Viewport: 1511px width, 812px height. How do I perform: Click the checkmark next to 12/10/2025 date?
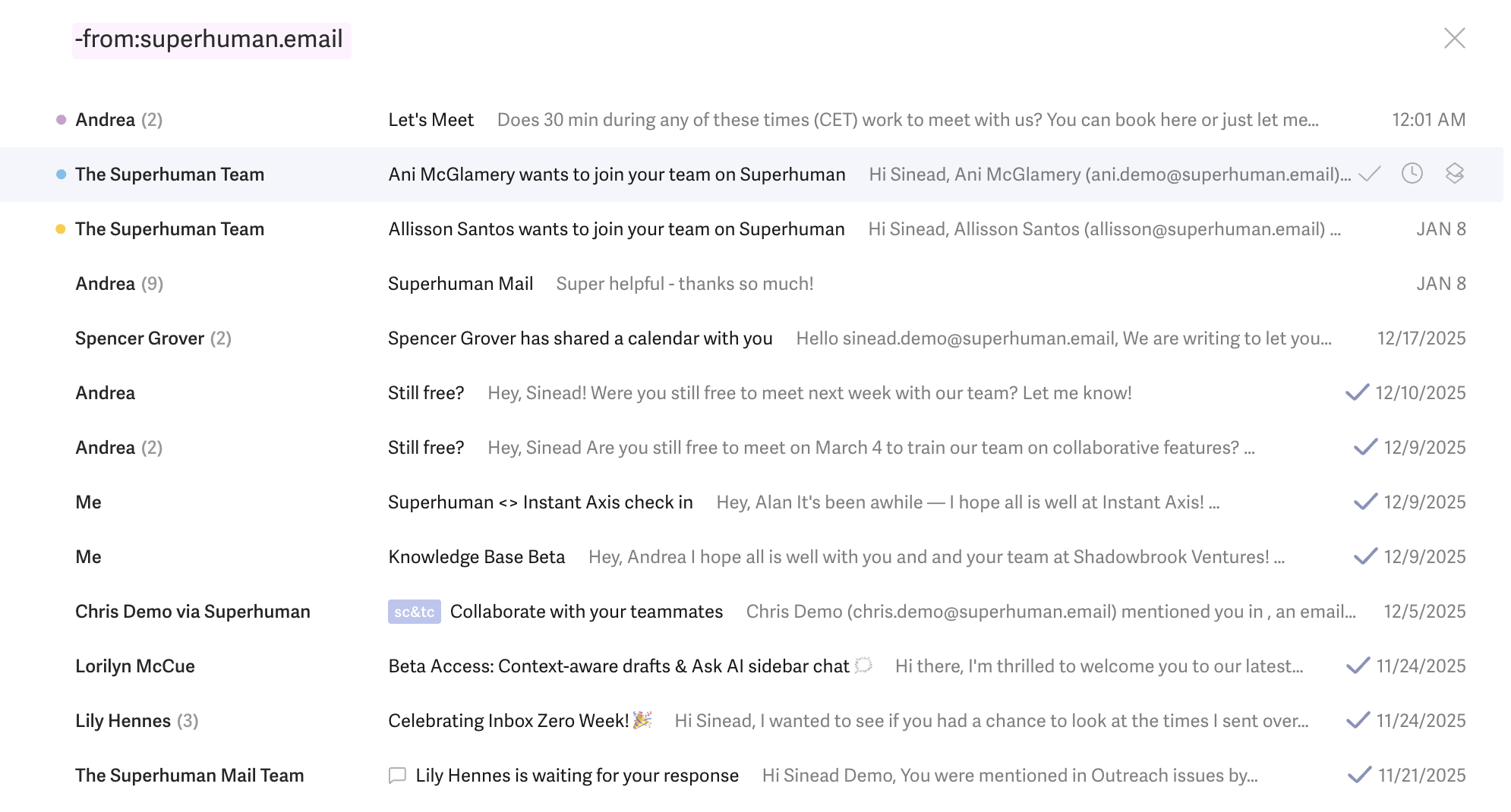tap(1357, 392)
